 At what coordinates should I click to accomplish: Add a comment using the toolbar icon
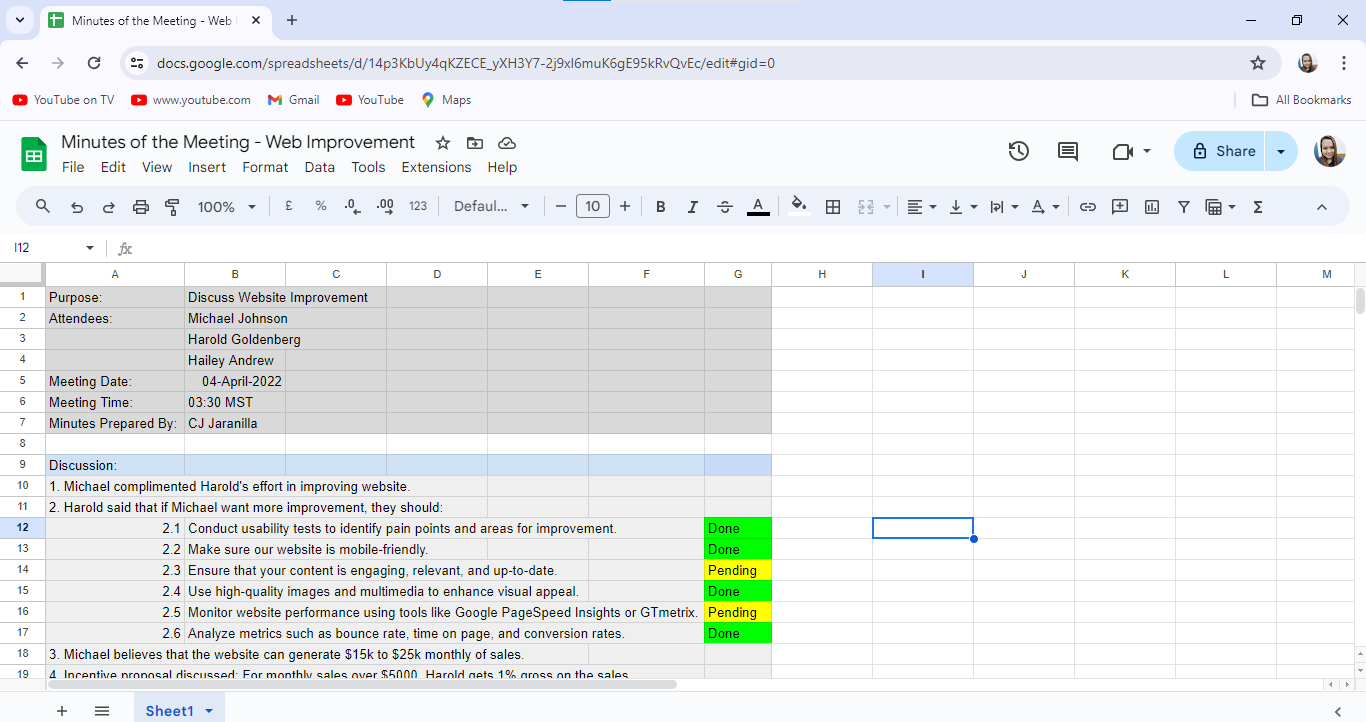coord(1120,207)
